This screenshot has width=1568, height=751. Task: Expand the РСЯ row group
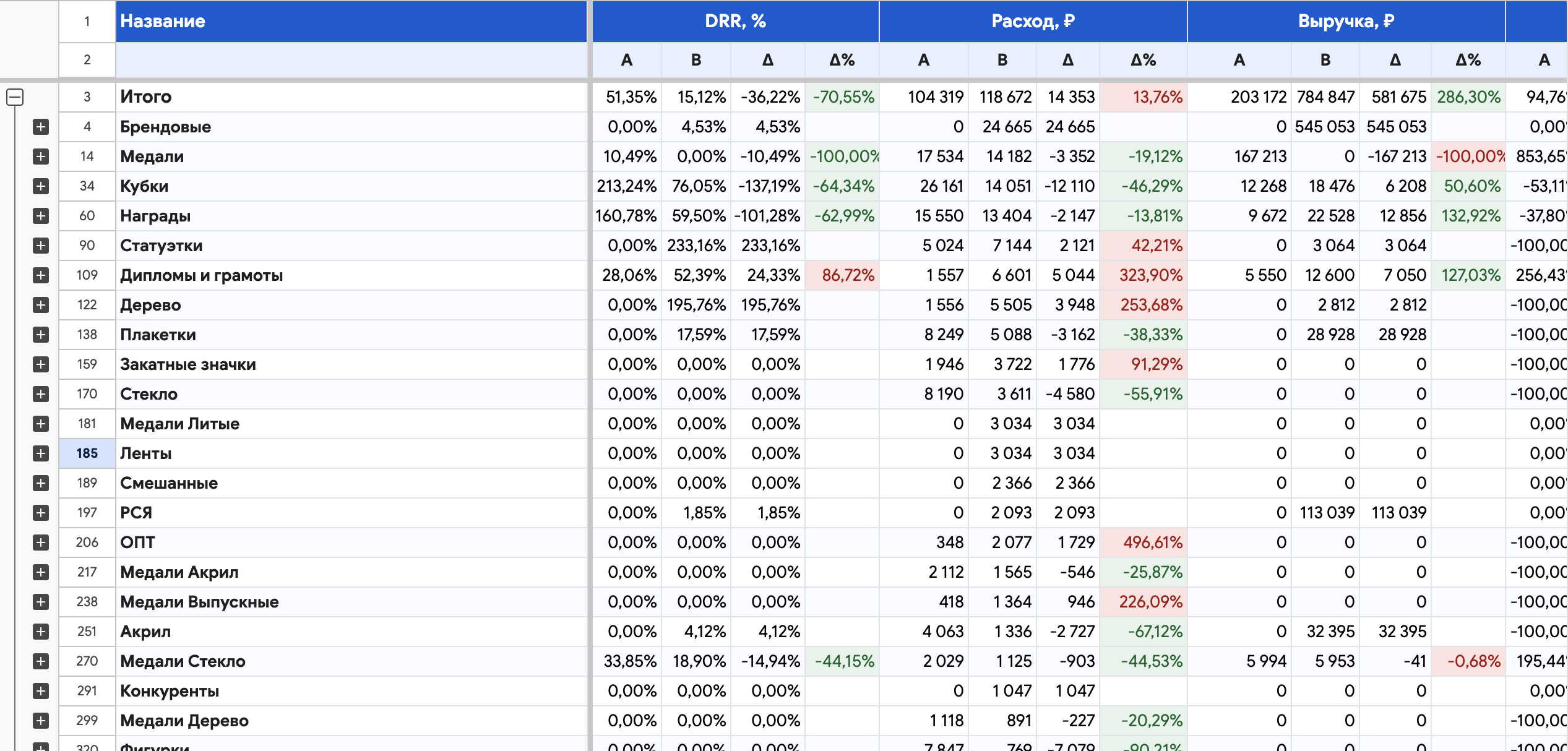(x=41, y=513)
